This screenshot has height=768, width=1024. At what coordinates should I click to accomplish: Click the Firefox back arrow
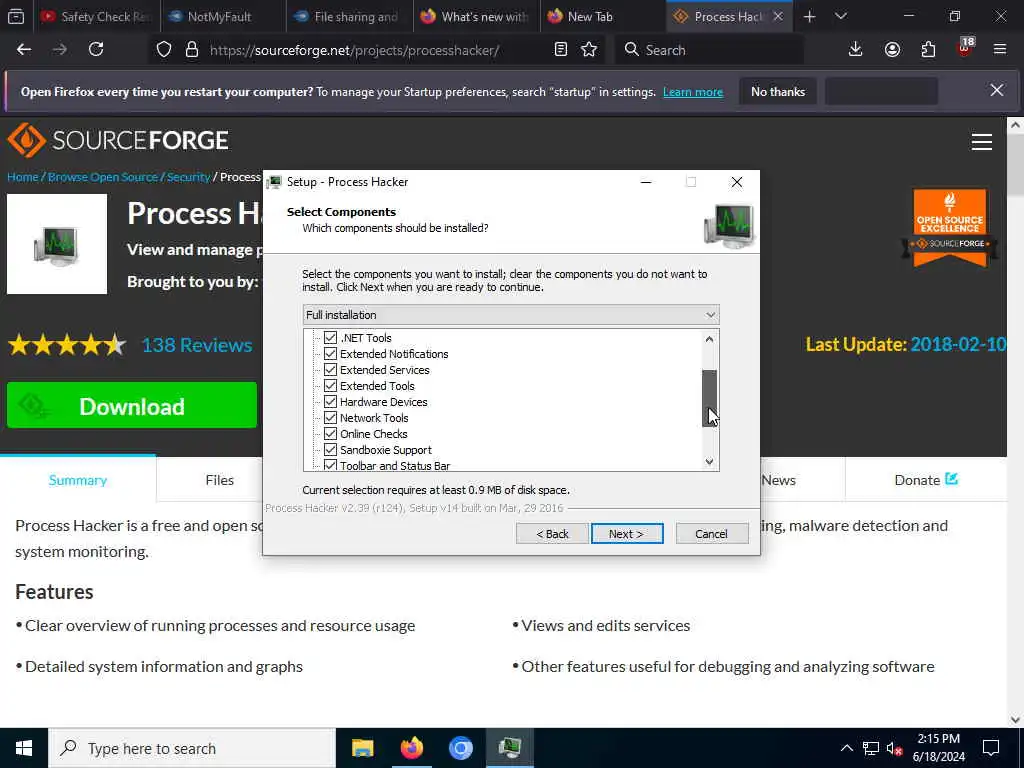24,50
